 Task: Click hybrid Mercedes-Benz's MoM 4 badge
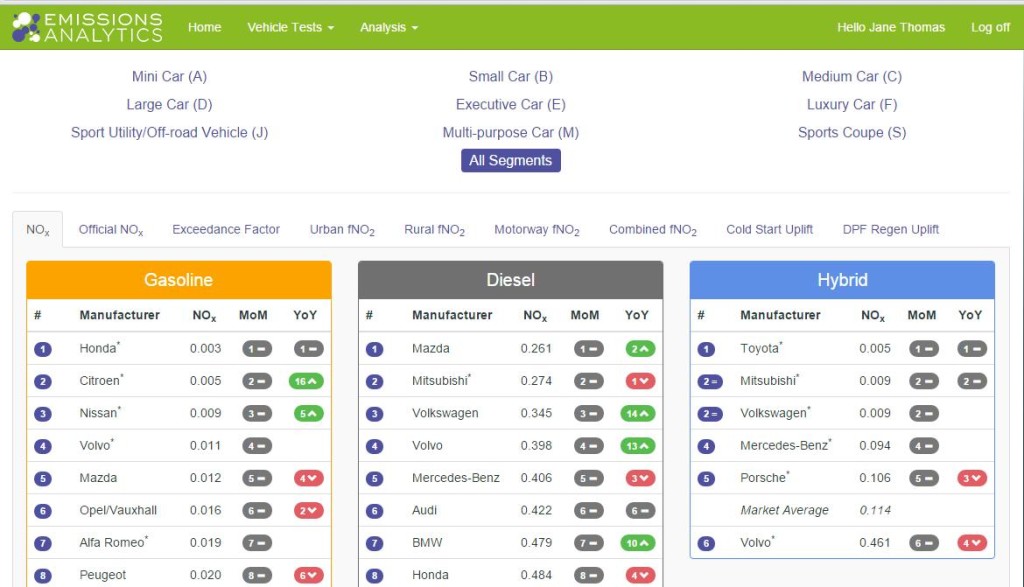pos(923,446)
